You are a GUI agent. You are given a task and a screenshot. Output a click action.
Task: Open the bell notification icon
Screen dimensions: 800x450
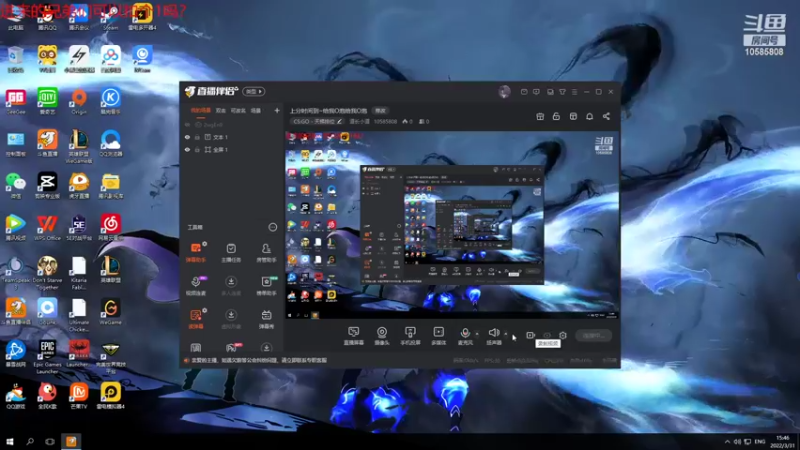(589, 116)
